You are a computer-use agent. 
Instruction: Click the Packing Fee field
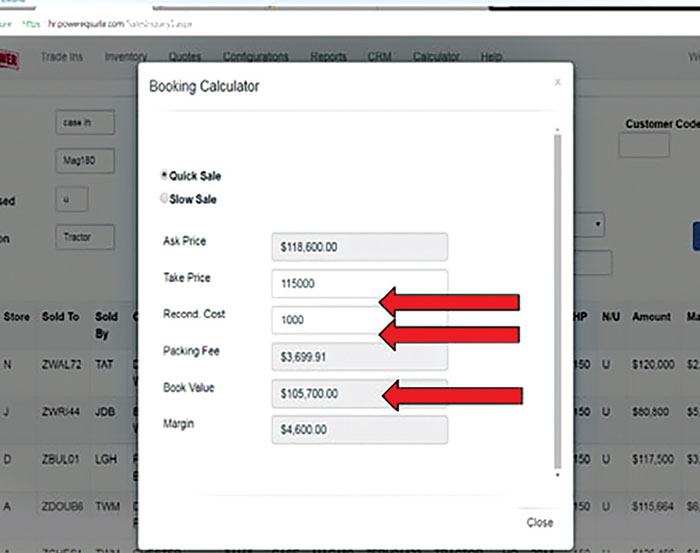tap(359, 357)
